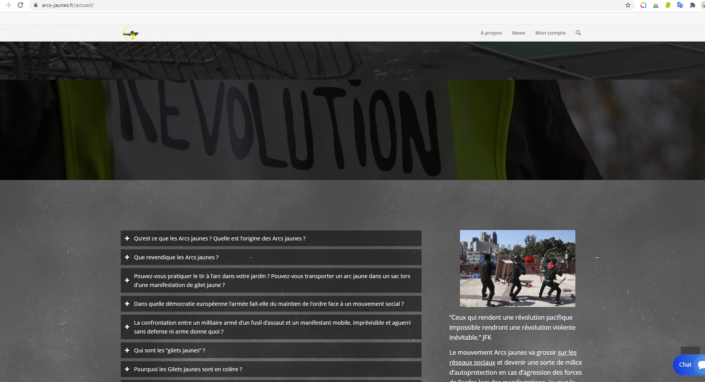
Task: Reload the page with the refresh icon
Action: pyautogui.click(x=20, y=5)
